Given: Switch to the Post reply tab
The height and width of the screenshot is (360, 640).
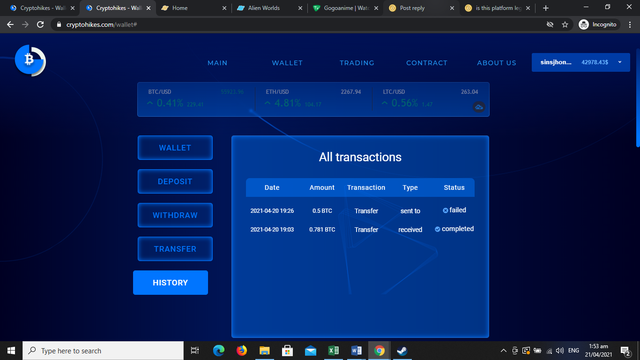Looking at the screenshot, I should tap(420, 8).
